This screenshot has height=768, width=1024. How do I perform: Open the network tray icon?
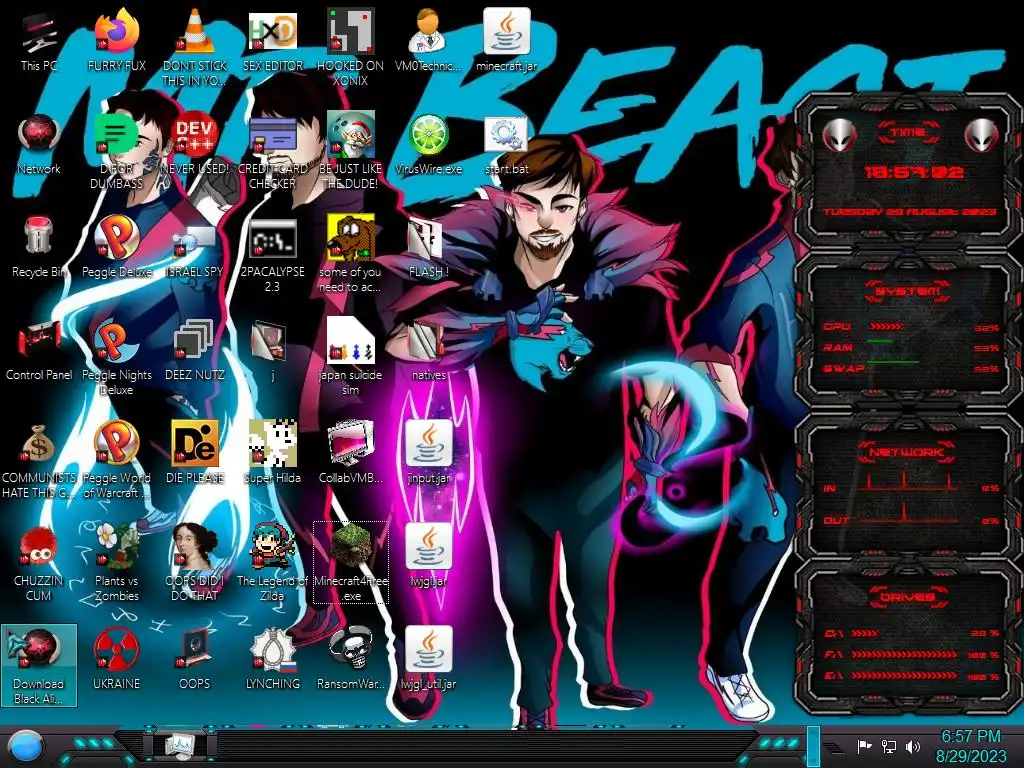tap(889, 746)
